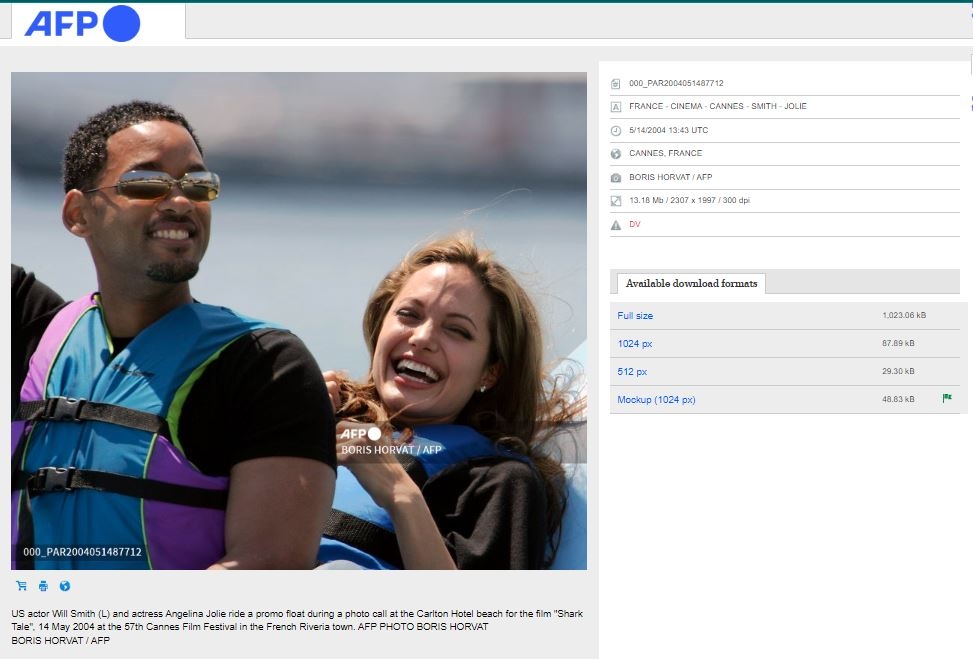This screenshot has width=973, height=659.
Task: Click the dimensions icon beside 13.18 Mb
Action: [616, 201]
